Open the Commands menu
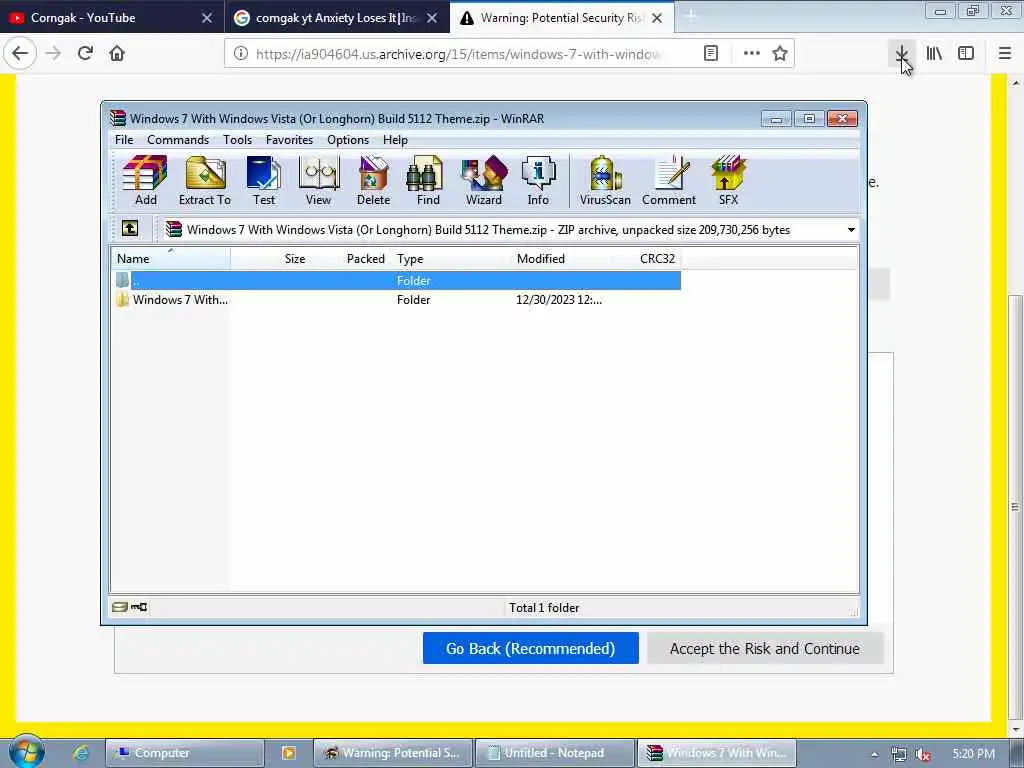This screenshot has width=1024, height=768. tap(178, 140)
